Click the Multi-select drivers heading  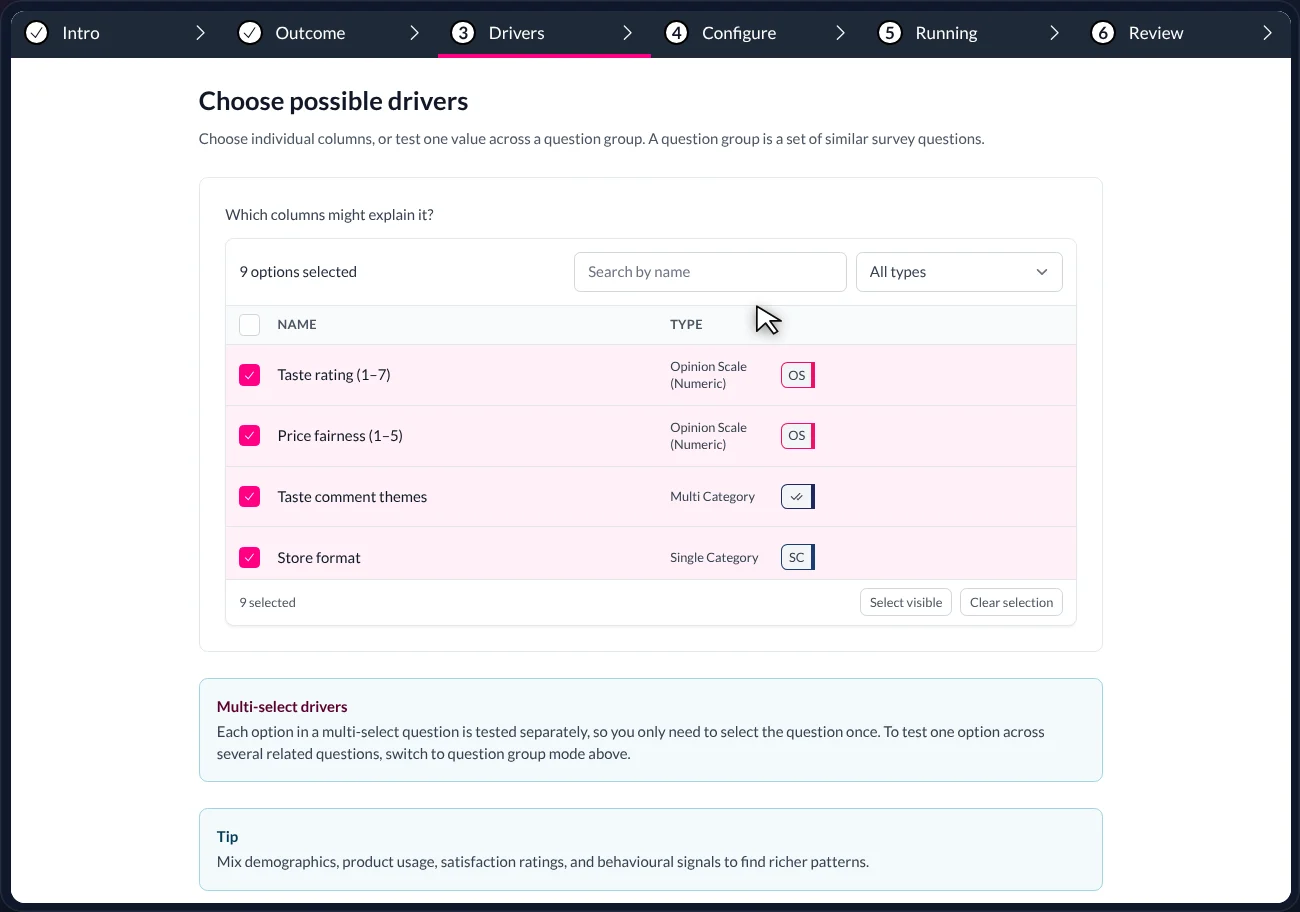tap(282, 707)
